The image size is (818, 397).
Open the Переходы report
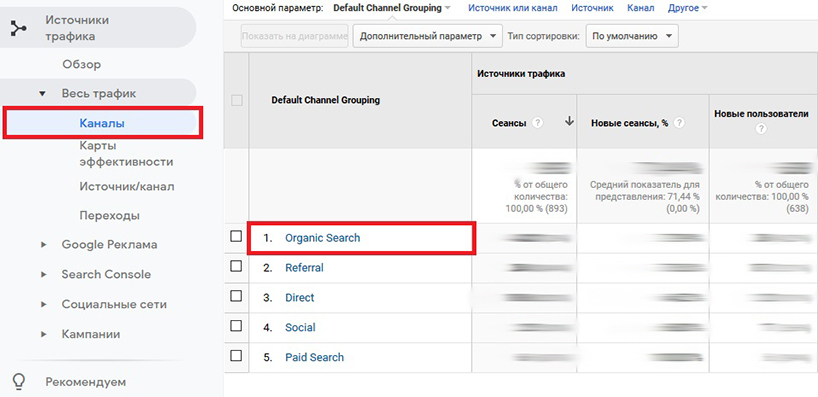(x=110, y=215)
